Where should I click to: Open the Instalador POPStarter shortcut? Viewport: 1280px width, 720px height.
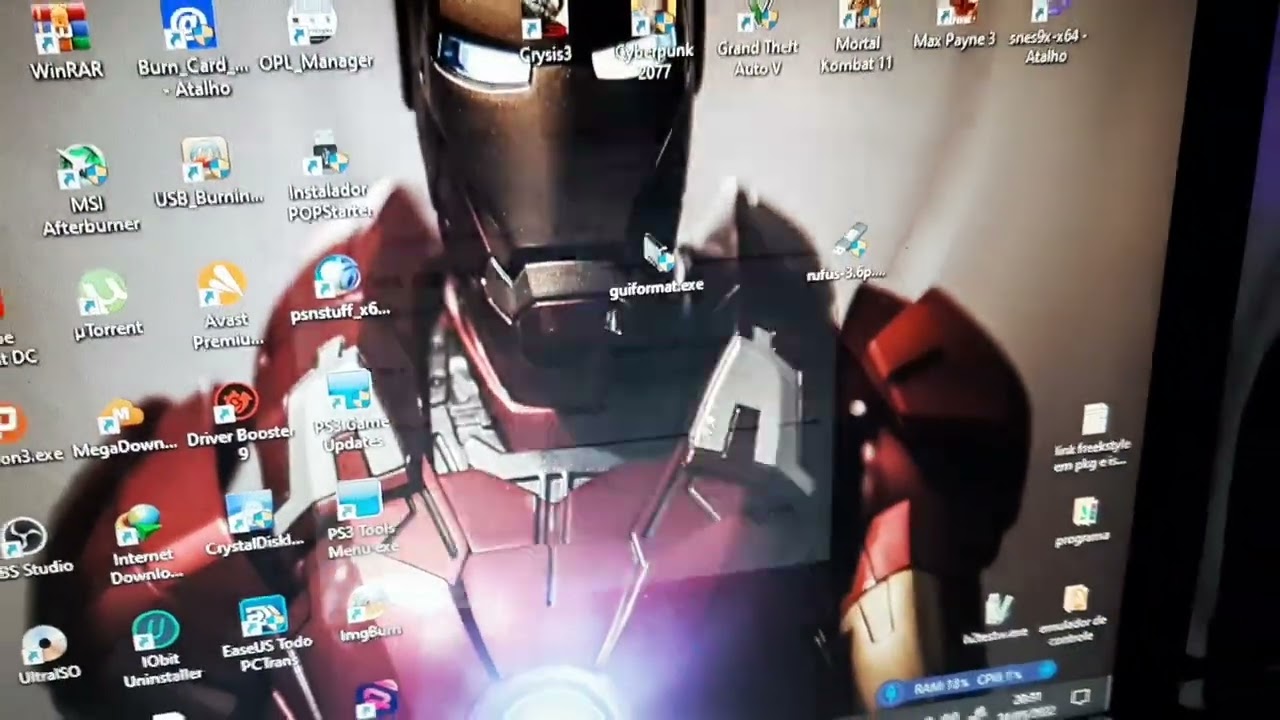(329, 177)
